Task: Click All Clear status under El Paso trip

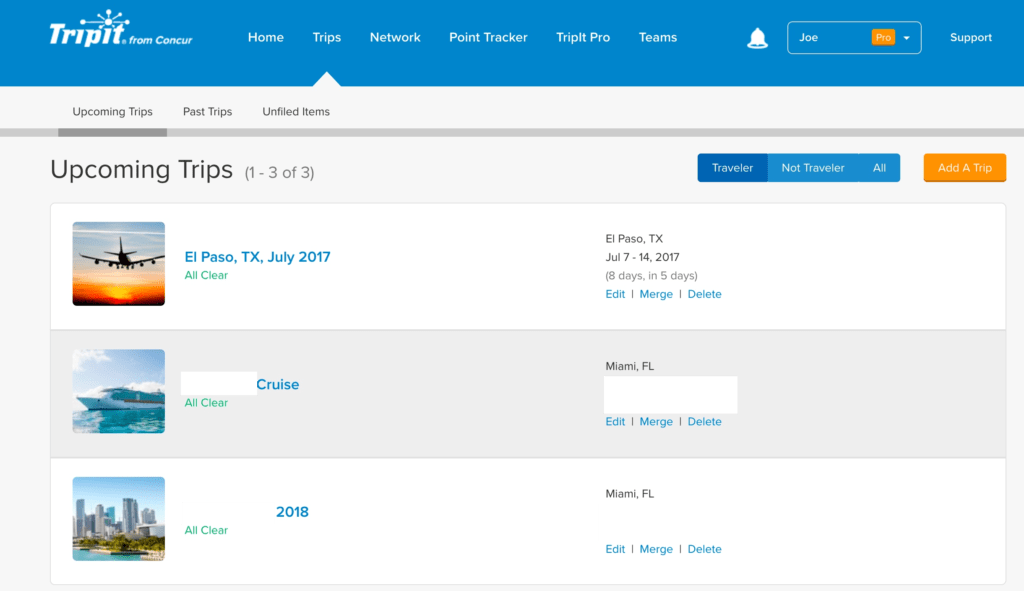Action: coord(206,275)
